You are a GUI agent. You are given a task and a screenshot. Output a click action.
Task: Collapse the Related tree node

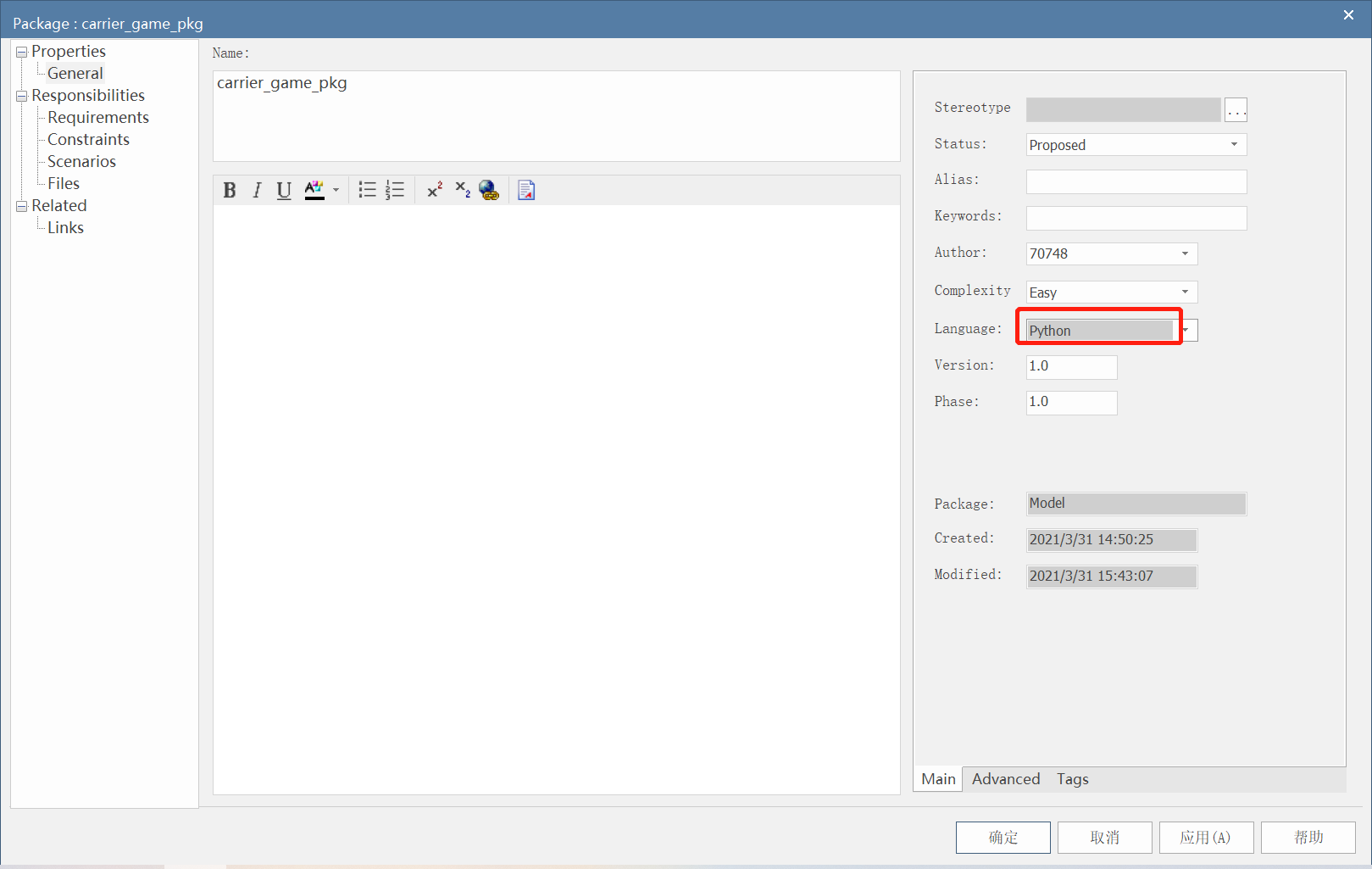[22, 206]
